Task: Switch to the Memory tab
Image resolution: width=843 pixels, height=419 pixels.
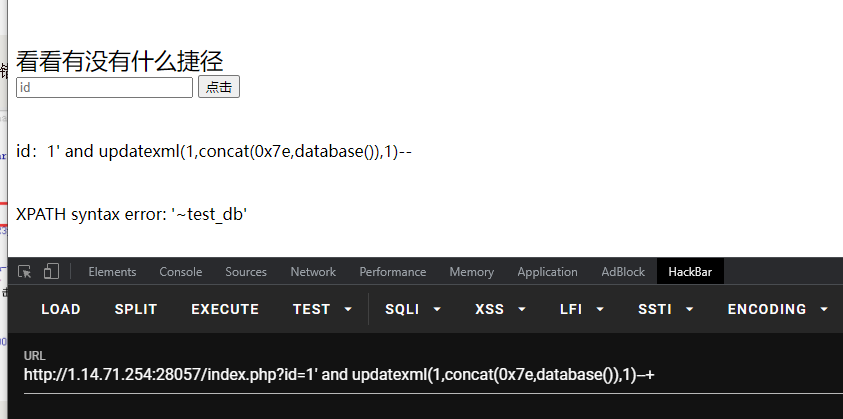Action: tap(471, 272)
